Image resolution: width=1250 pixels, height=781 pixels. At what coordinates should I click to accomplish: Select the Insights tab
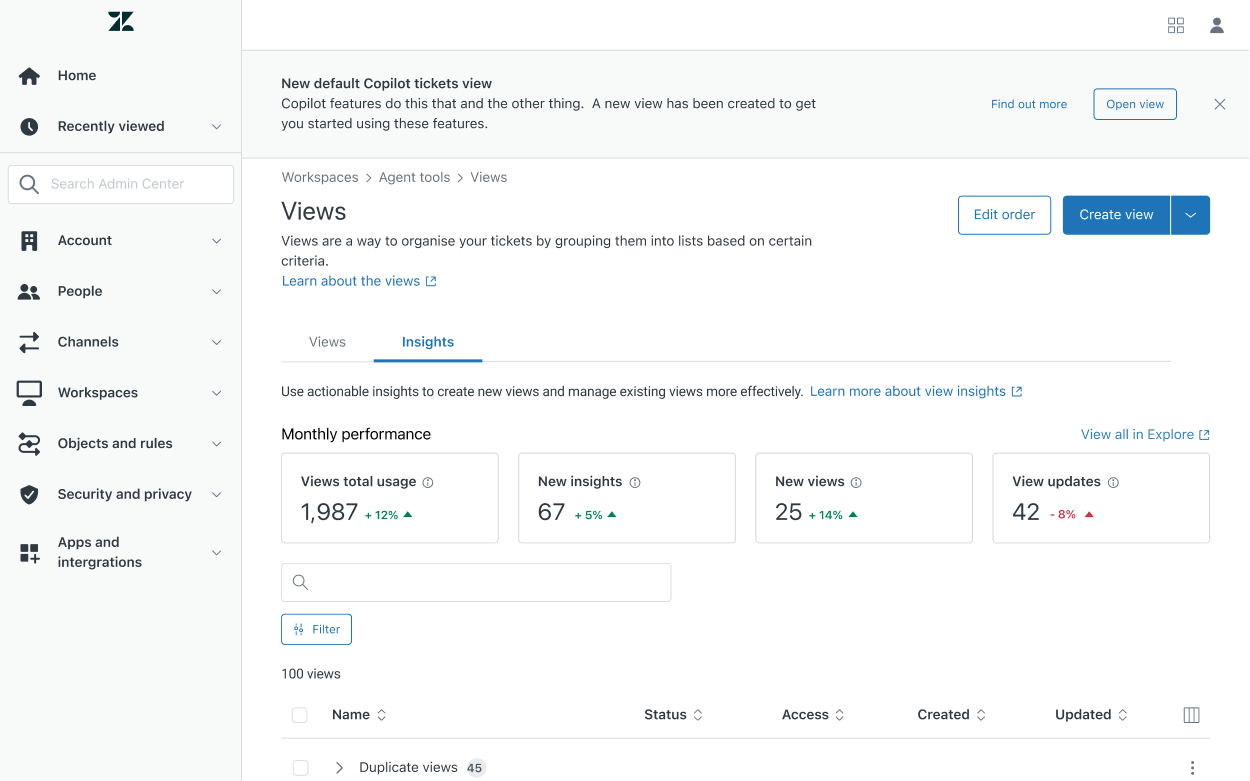[x=428, y=342]
